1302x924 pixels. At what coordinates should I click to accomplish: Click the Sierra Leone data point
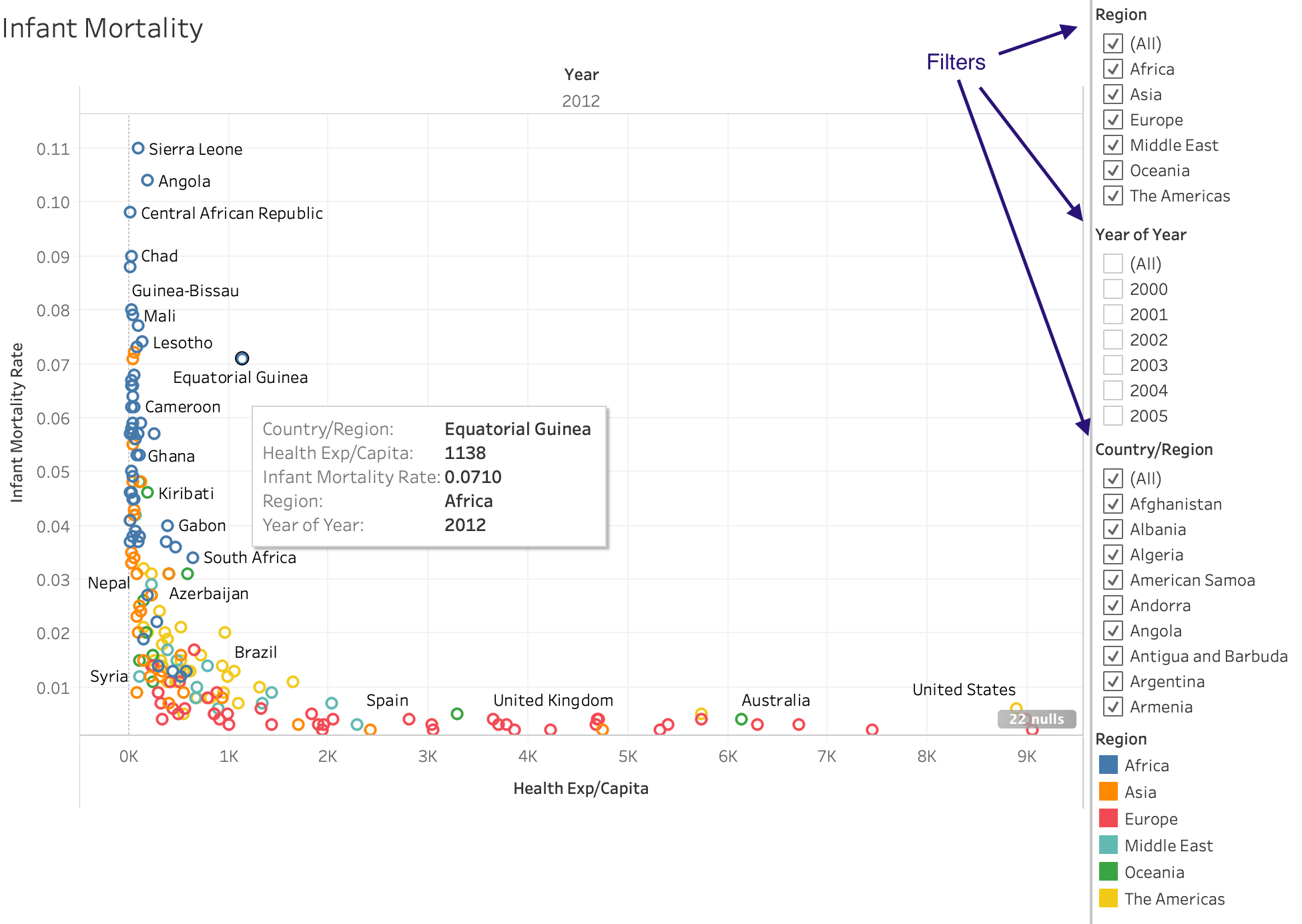tap(137, 148)
